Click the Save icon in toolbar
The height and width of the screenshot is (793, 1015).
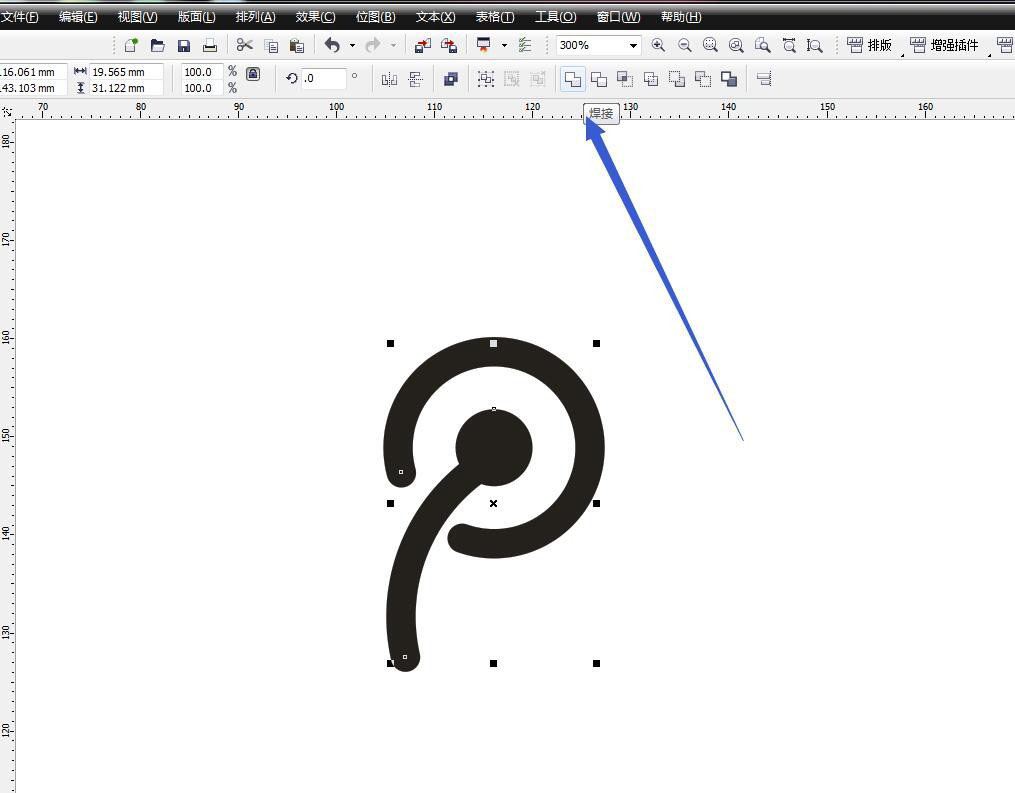pyautogui.click(x=184, y=45)
